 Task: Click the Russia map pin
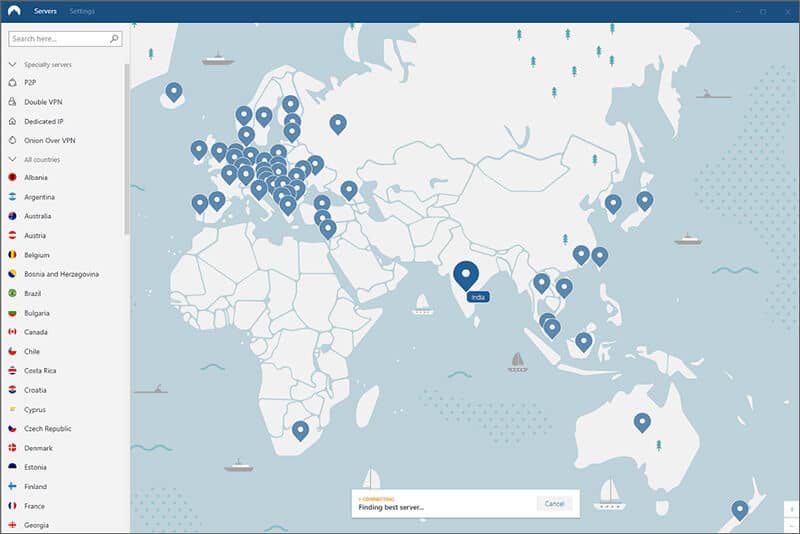338,124
